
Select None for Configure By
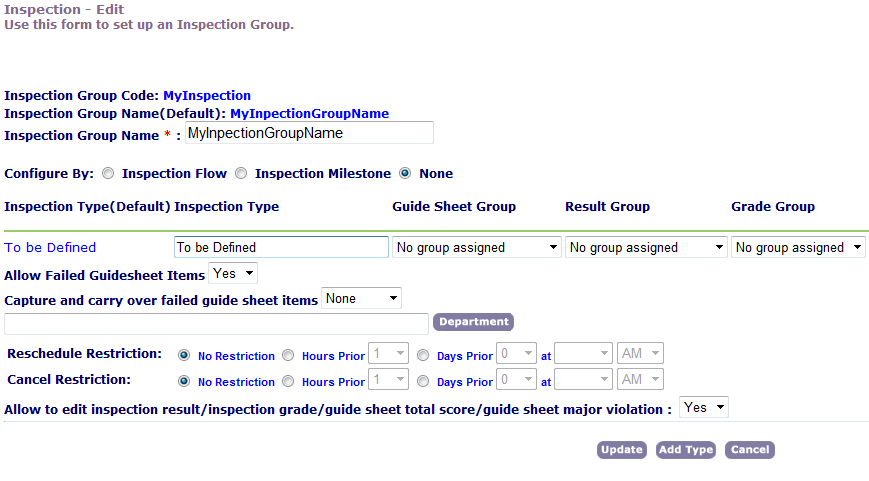[x=405, y=174]
